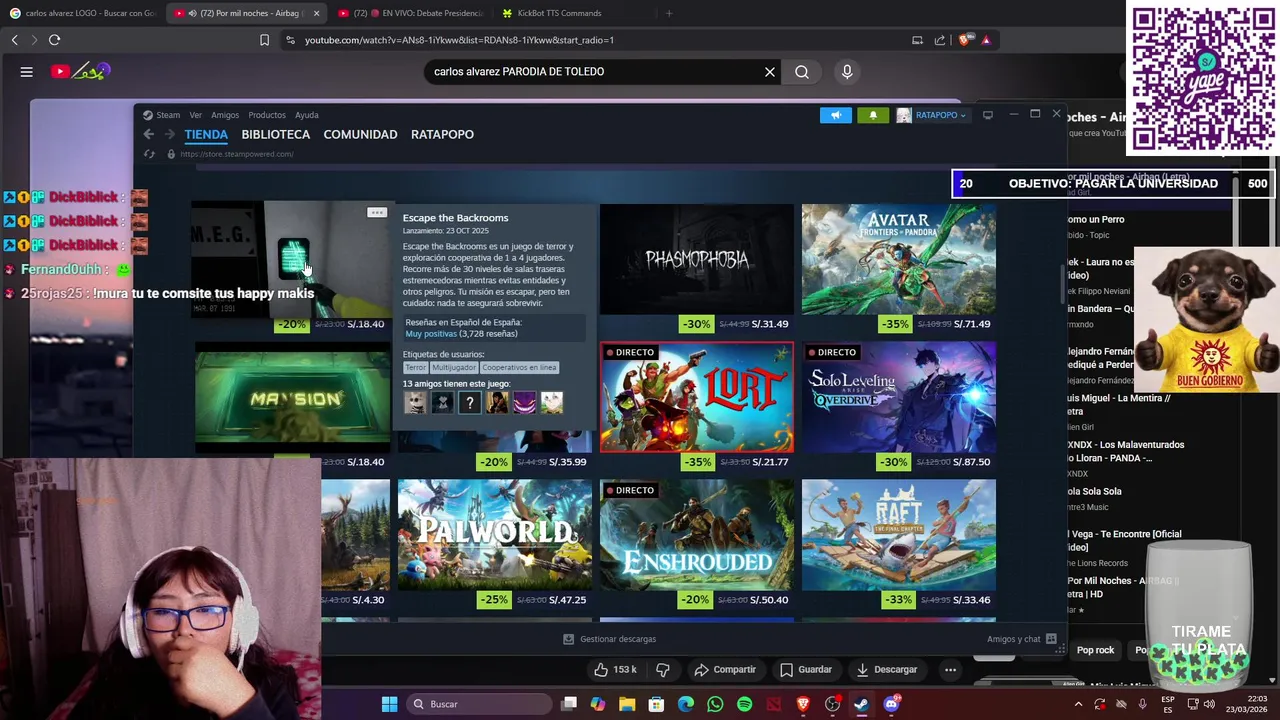
Task: Open Solo Leveling Overdrive capsule
Action: tap(899, 397)
